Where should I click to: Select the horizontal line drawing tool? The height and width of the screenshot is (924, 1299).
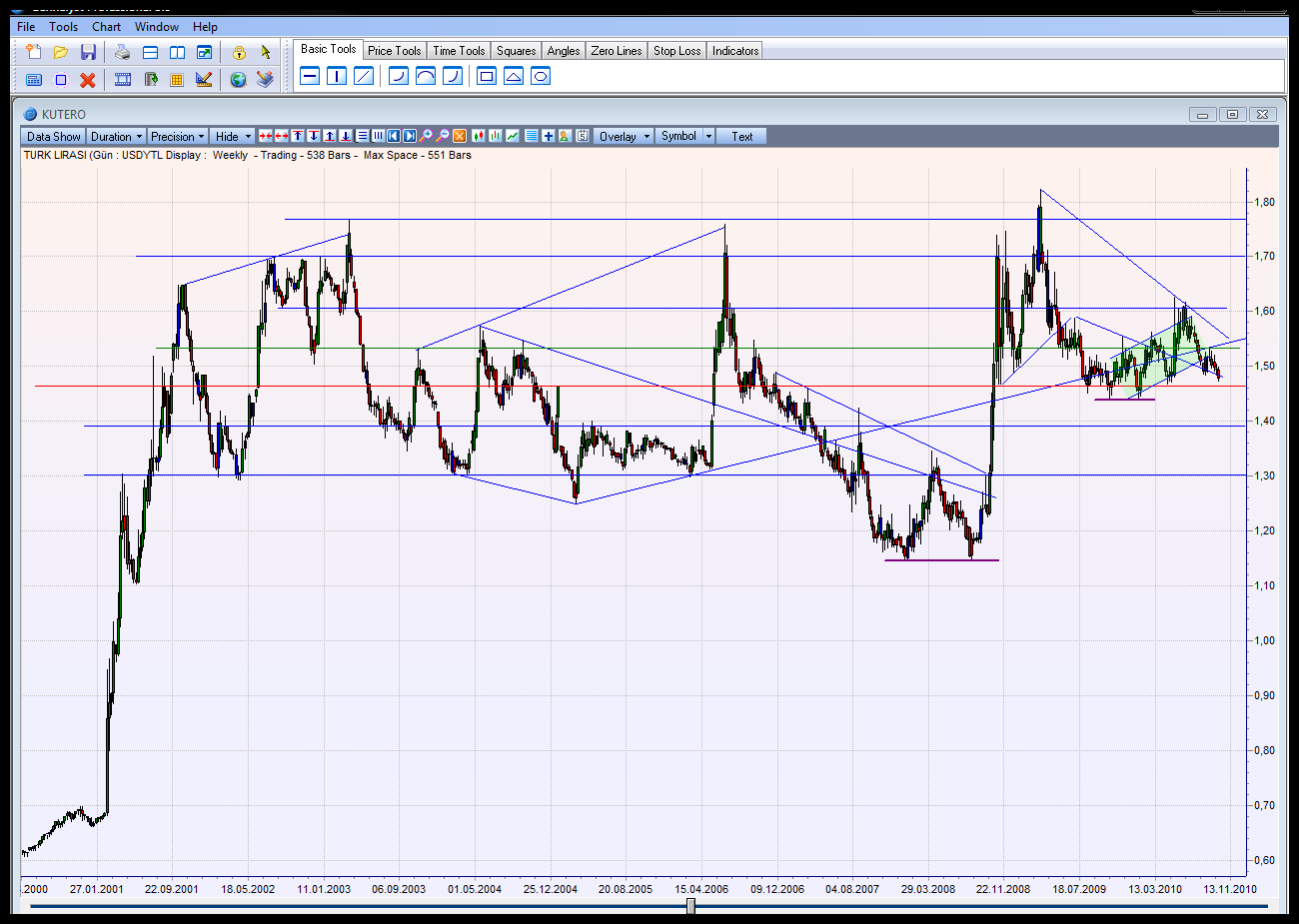(310, 77)
